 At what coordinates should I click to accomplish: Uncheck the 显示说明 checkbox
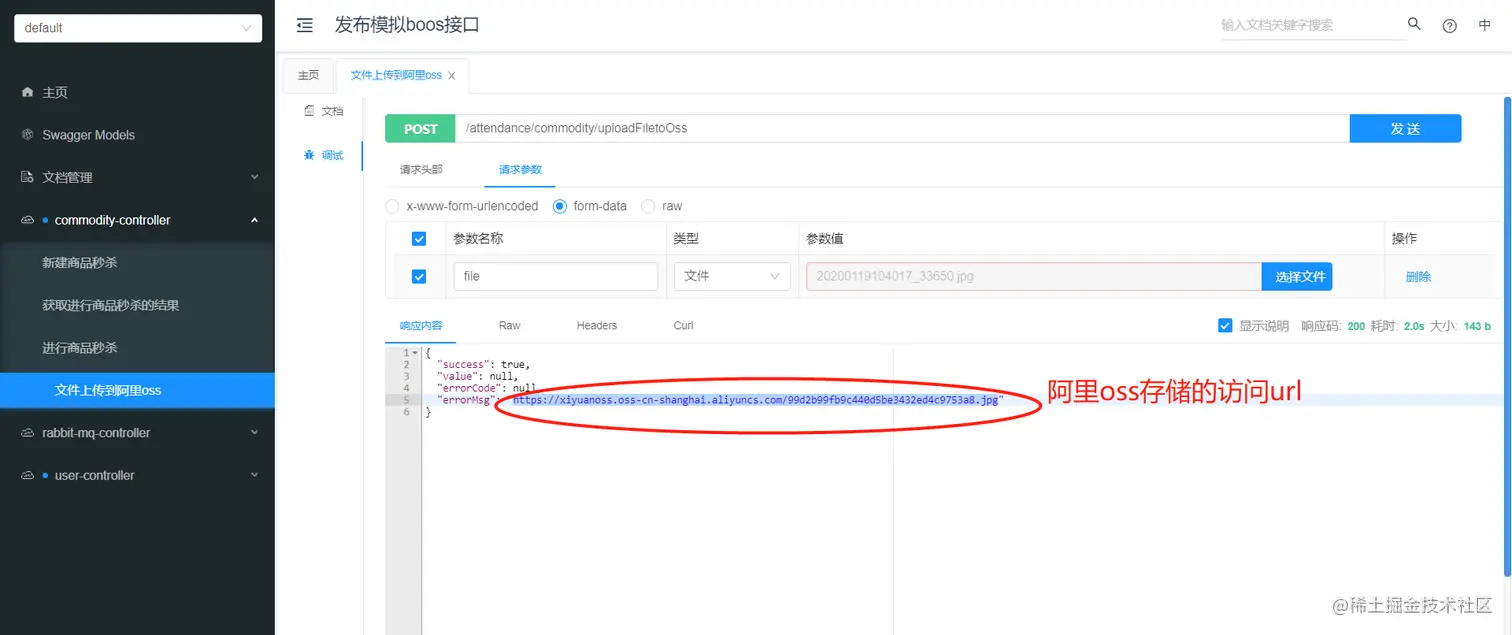pos(1225,324)
